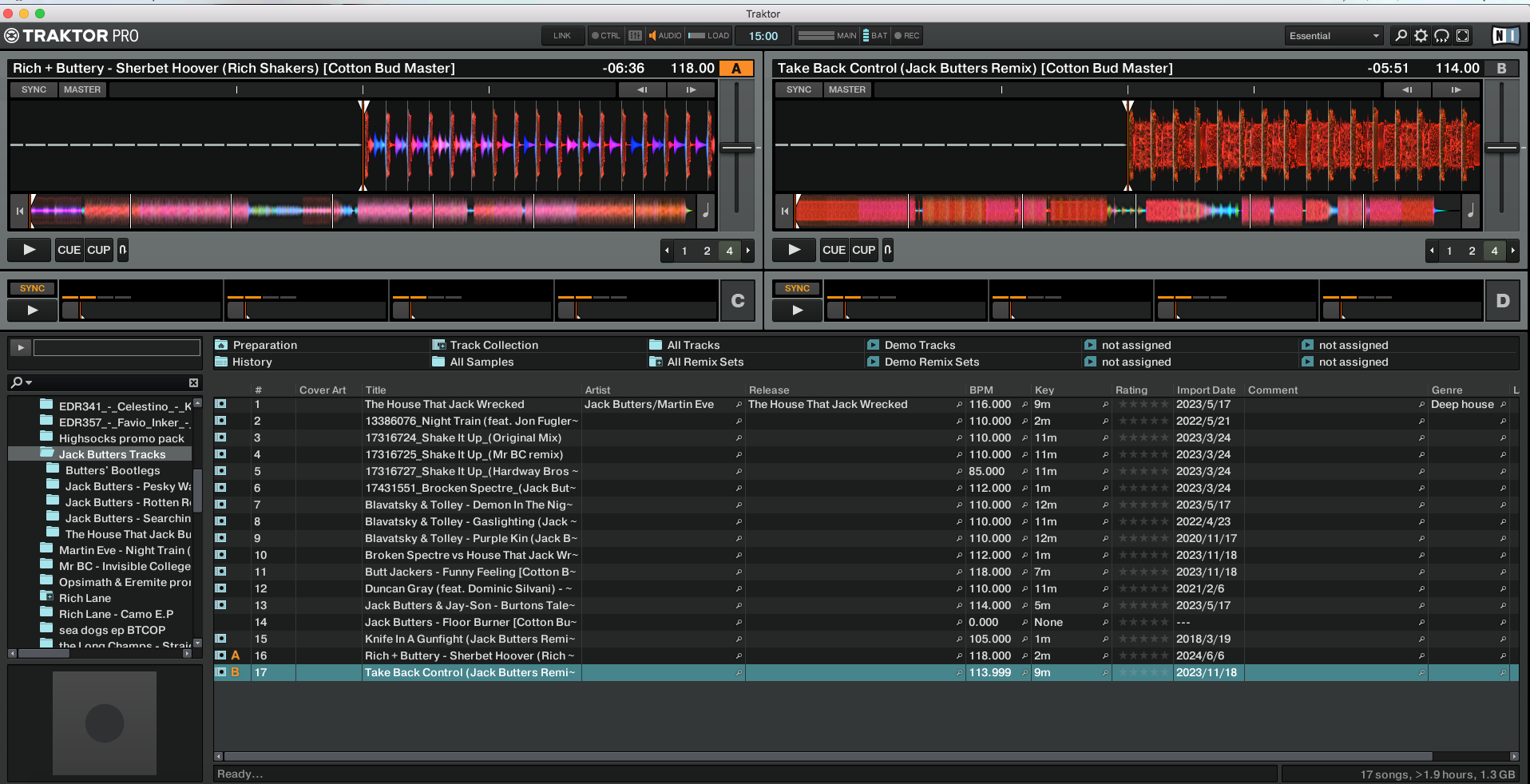Start playback on Deck B
Viewport: 1530px width, 784px height.
point(795,250)
